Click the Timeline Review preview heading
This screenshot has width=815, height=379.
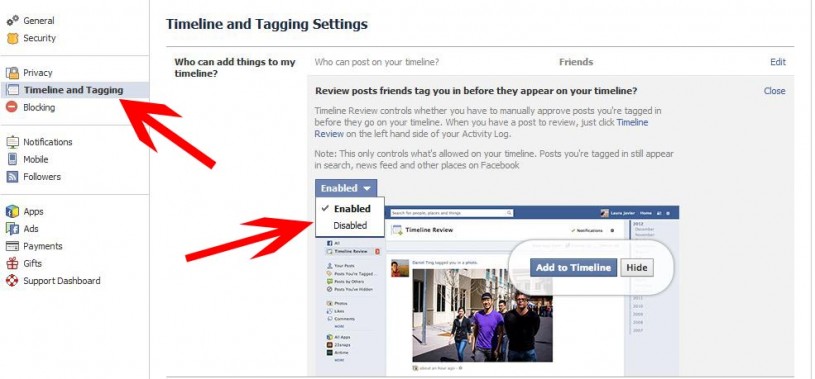pyautogui.click(x=429, y=230)
